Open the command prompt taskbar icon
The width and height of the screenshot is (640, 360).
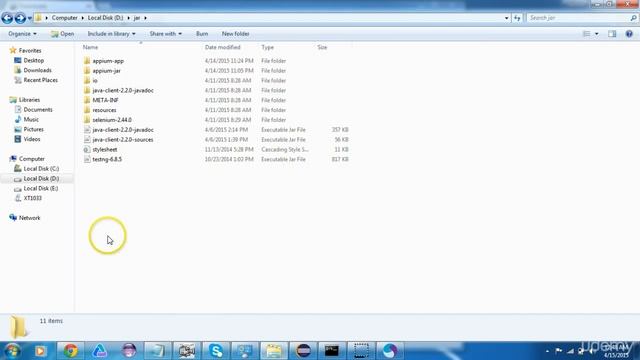(x=332, y=351)
